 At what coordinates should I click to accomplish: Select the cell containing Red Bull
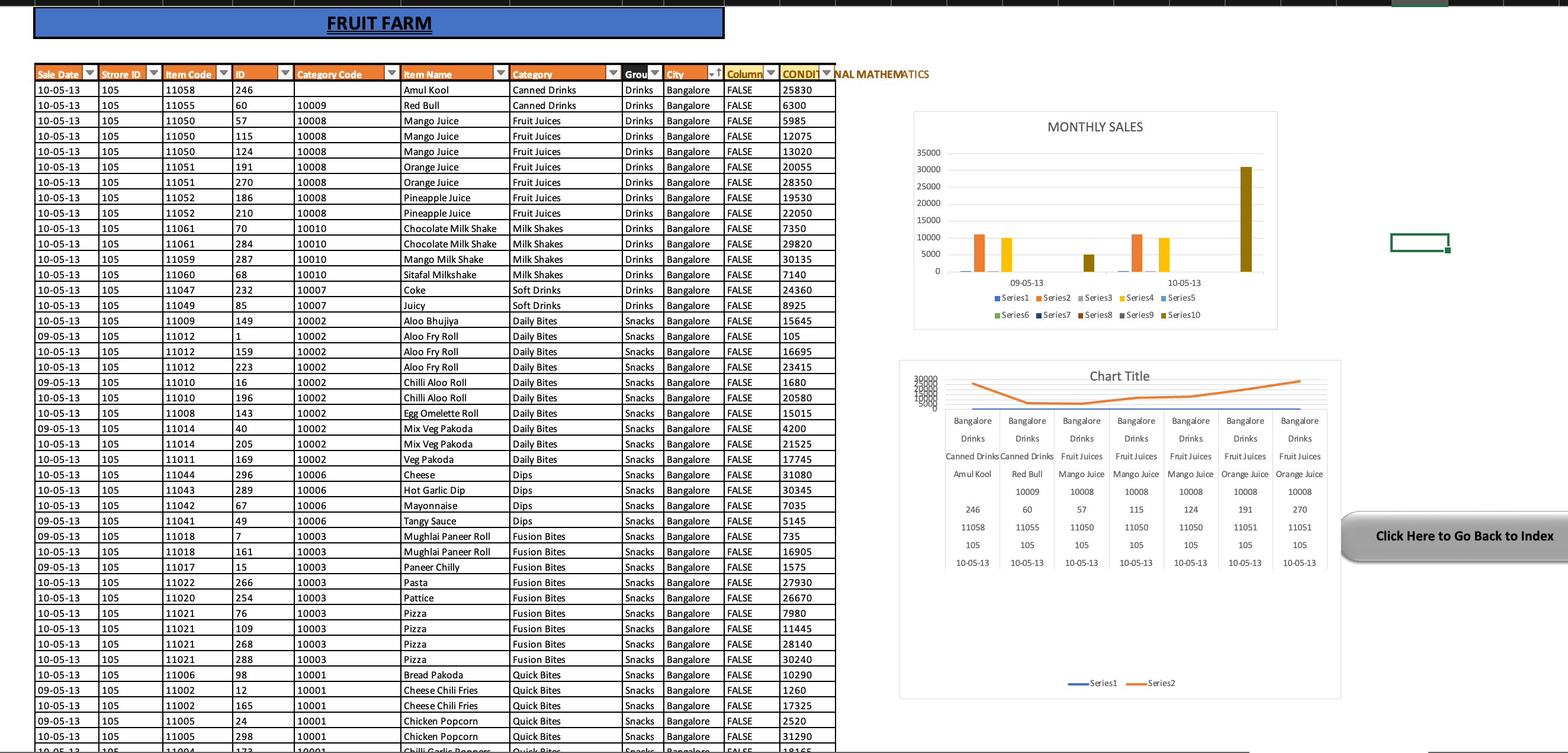tap(455, 105)
